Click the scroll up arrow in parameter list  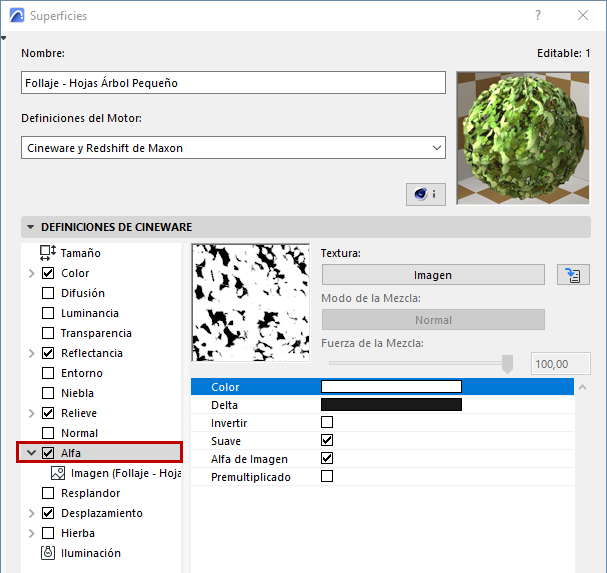(582, 387)
